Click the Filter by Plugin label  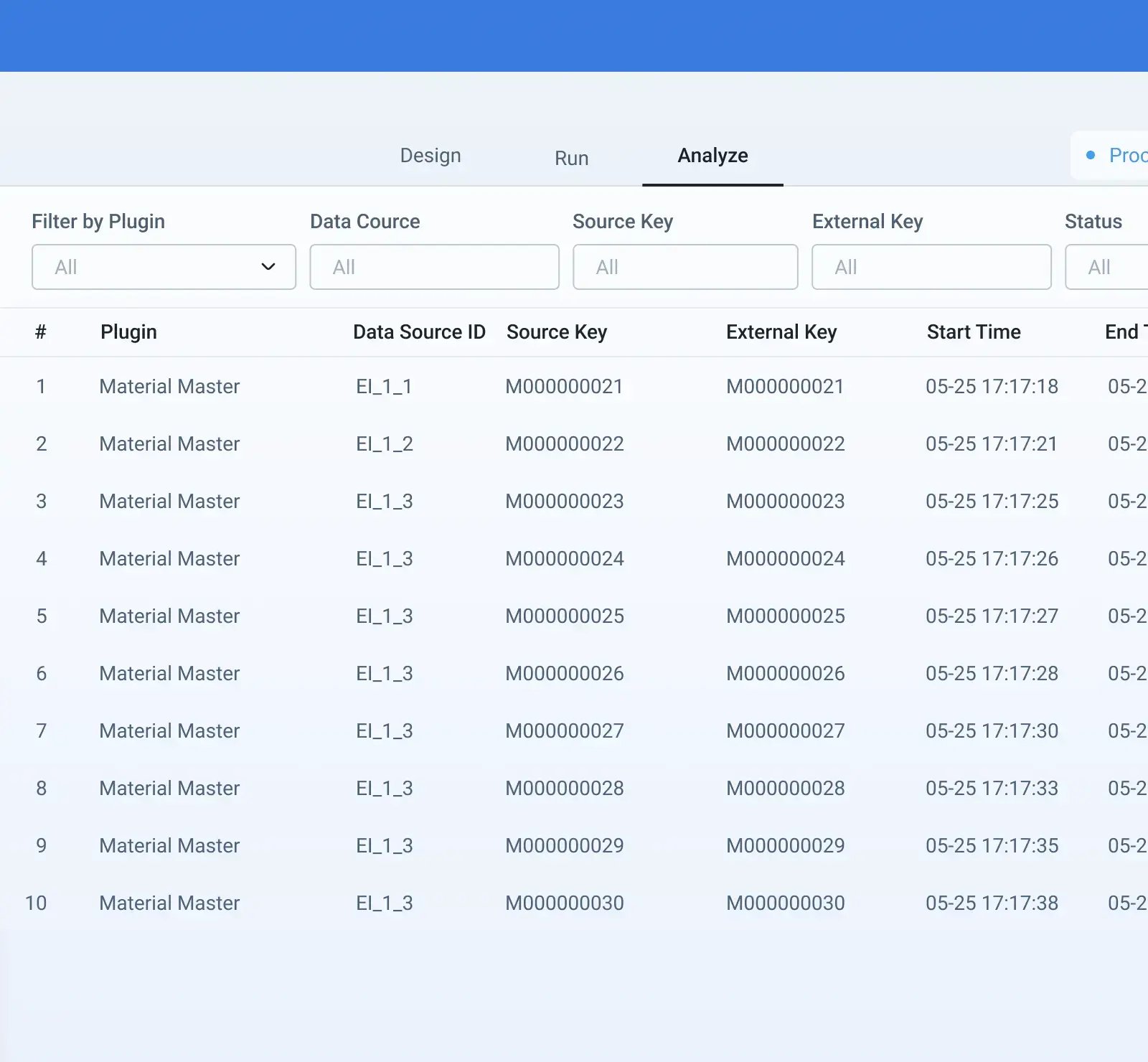(x=98, y=221)
